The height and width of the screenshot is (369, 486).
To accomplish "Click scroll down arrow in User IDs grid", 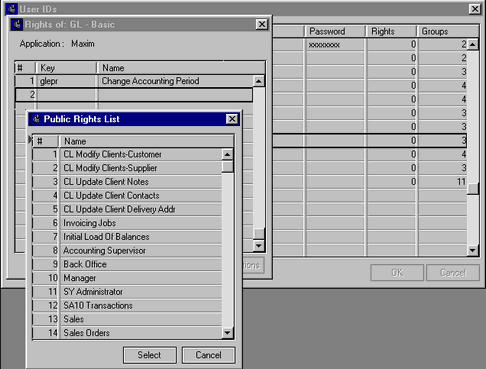I will [x=473, y=250].
